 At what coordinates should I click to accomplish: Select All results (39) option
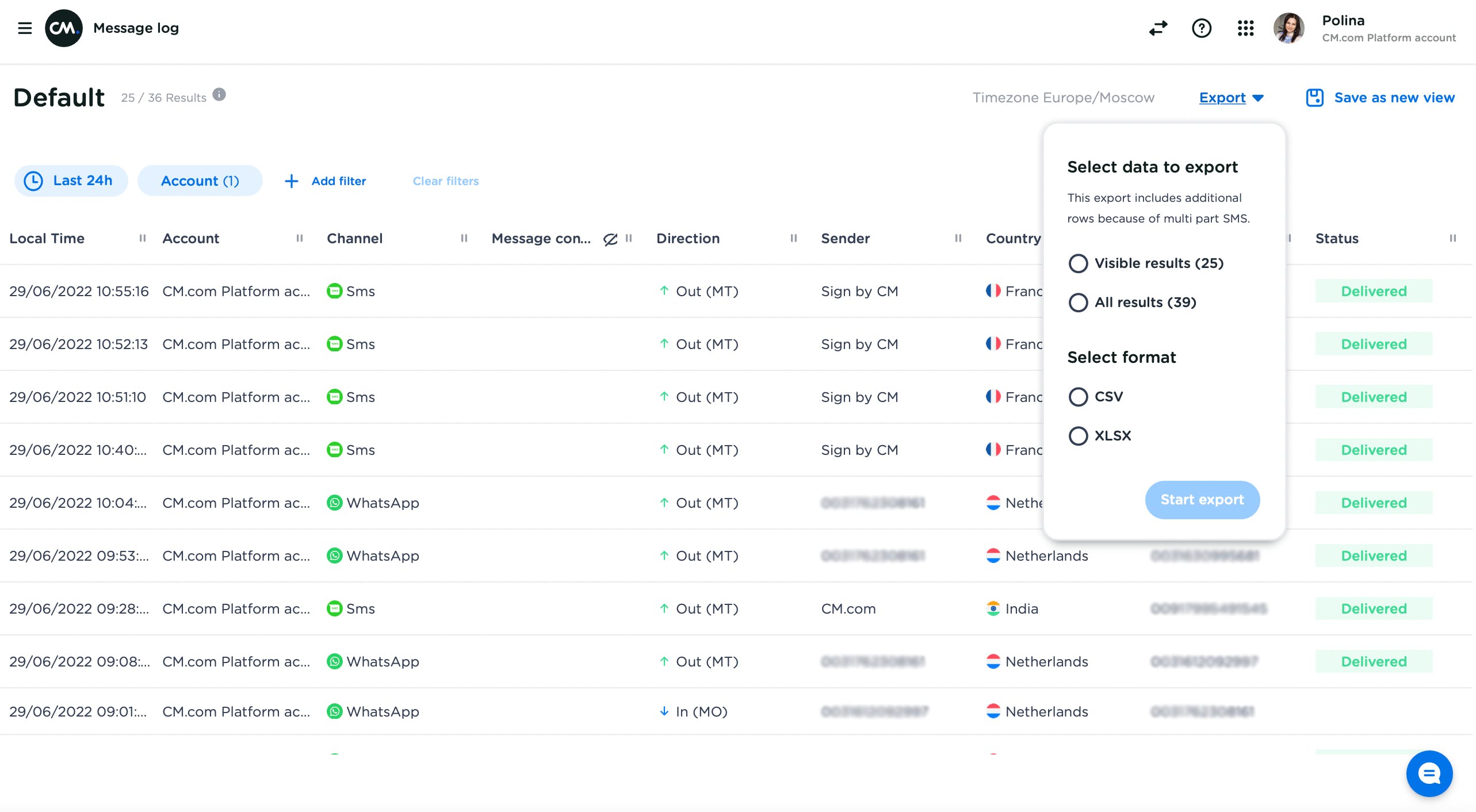point(1079,302)
